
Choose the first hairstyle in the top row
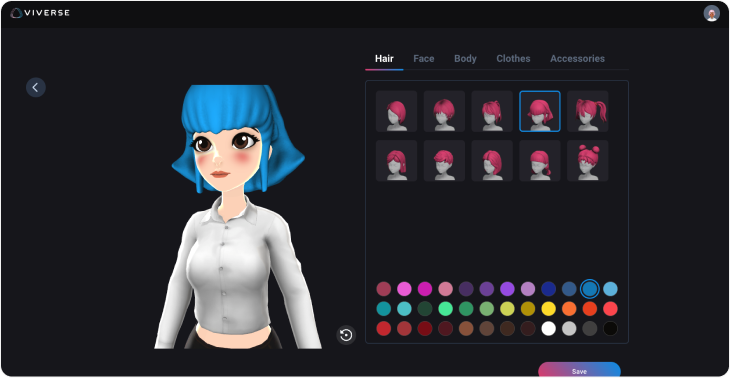click(x=396, y=111)
